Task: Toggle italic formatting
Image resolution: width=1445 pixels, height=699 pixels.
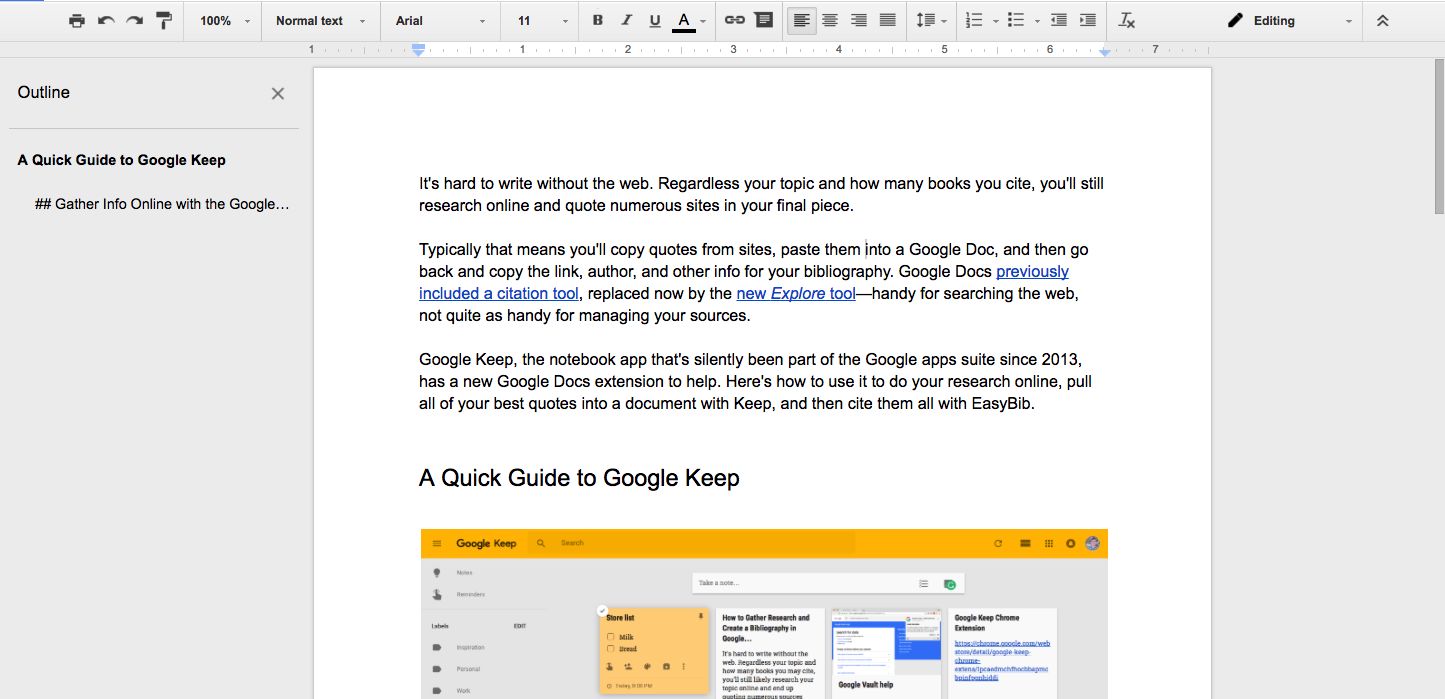Action: 627,20
